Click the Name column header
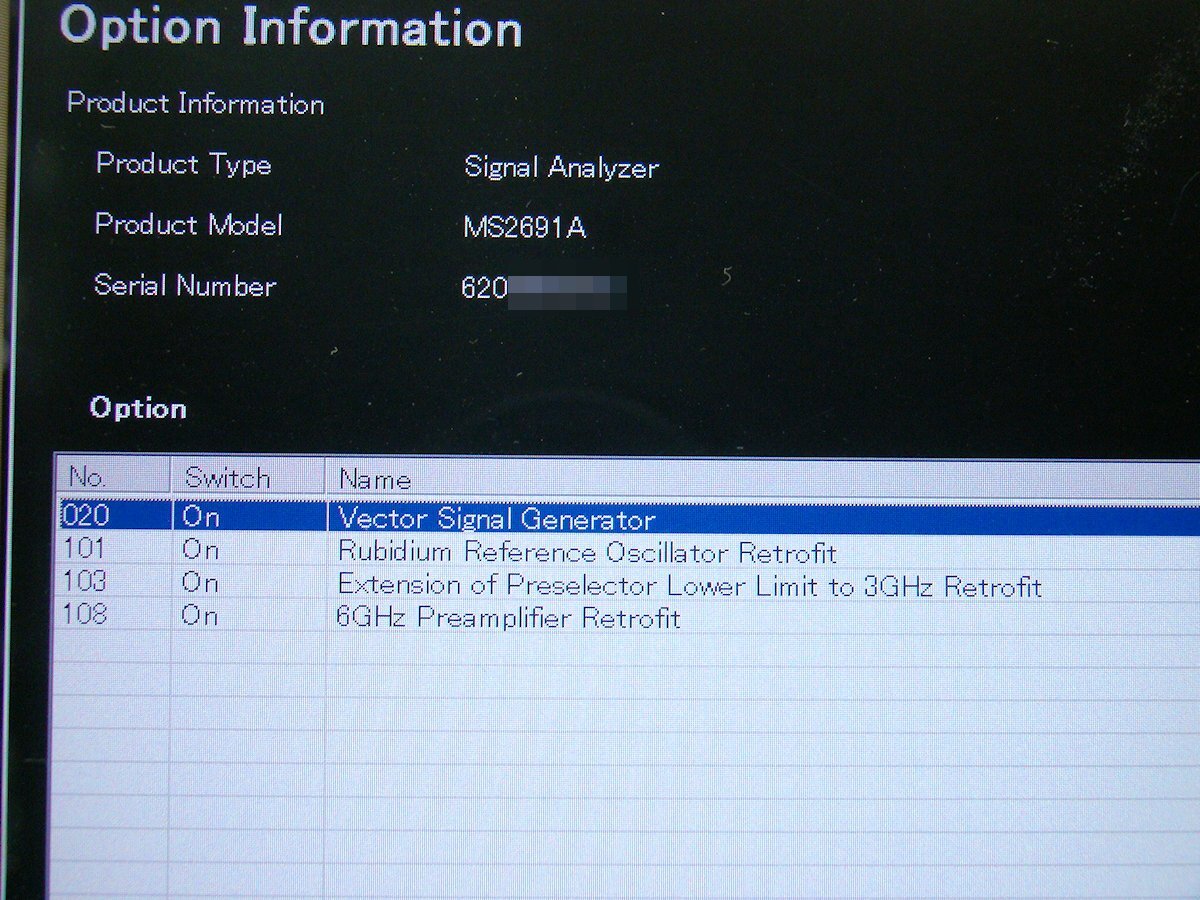Screen dimensions: 1200x900 coord(375,480)
